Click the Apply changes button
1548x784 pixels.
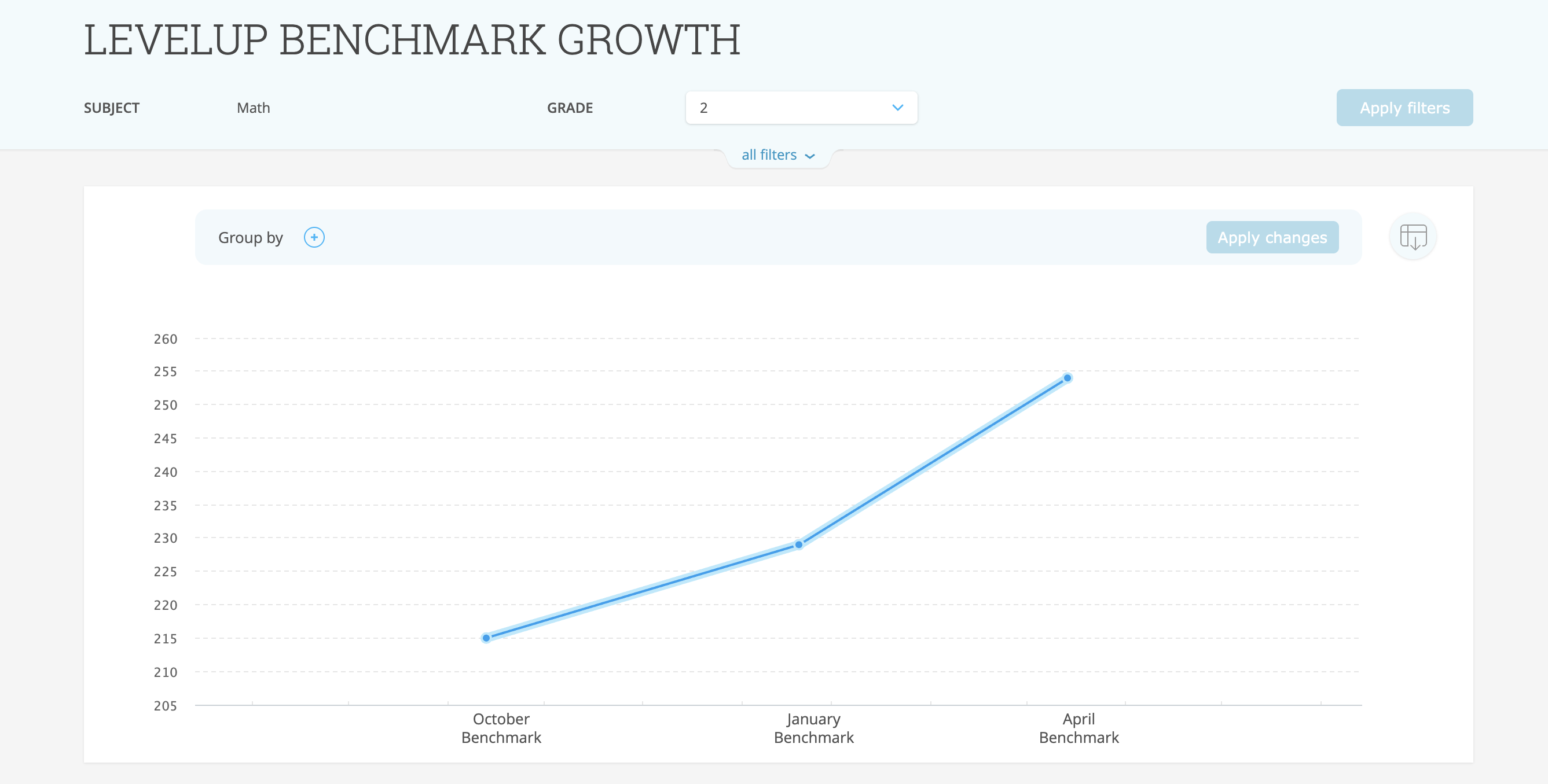tap(1272, 237)
